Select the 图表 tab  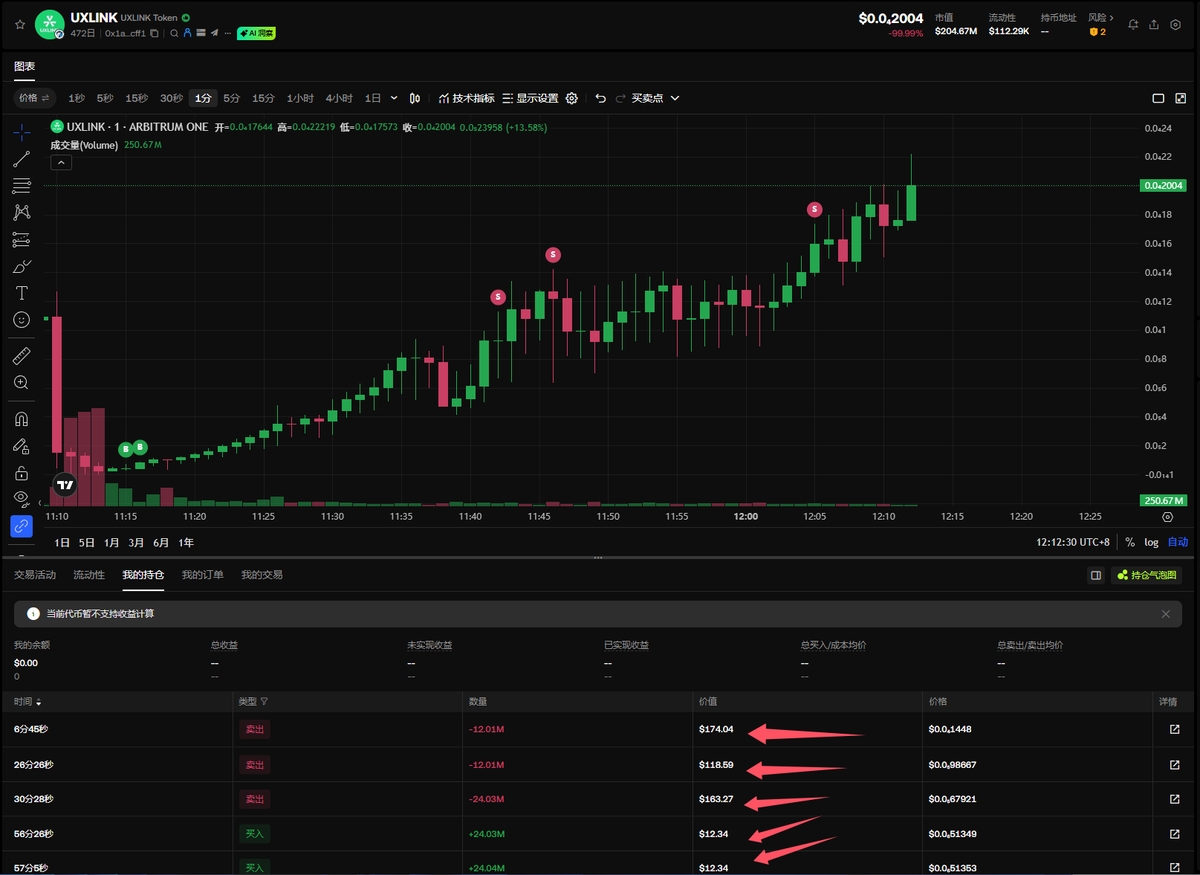tap(24, 66)
